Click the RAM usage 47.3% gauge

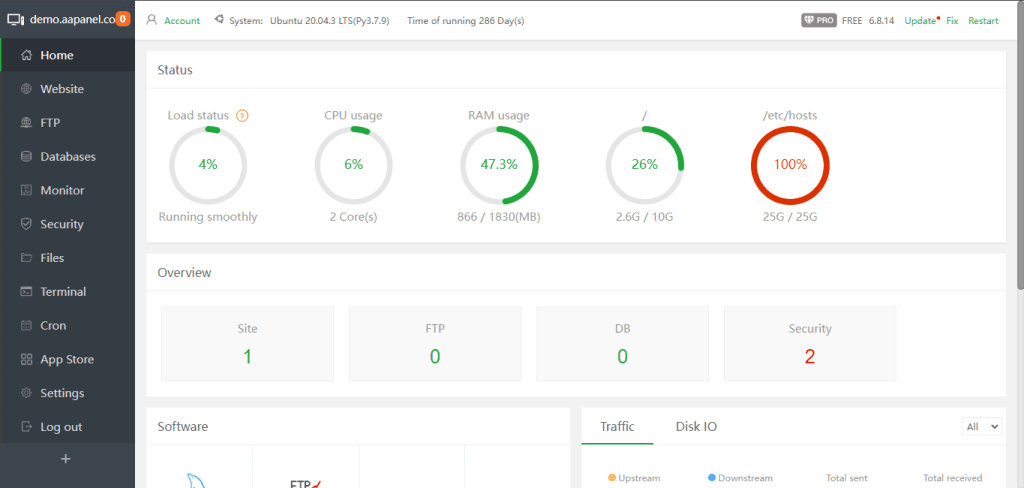[x=499, y=165]
